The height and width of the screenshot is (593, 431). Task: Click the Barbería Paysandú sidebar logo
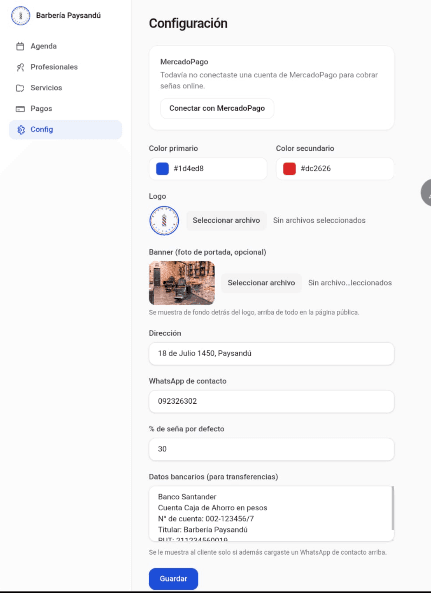pos(20,16)
